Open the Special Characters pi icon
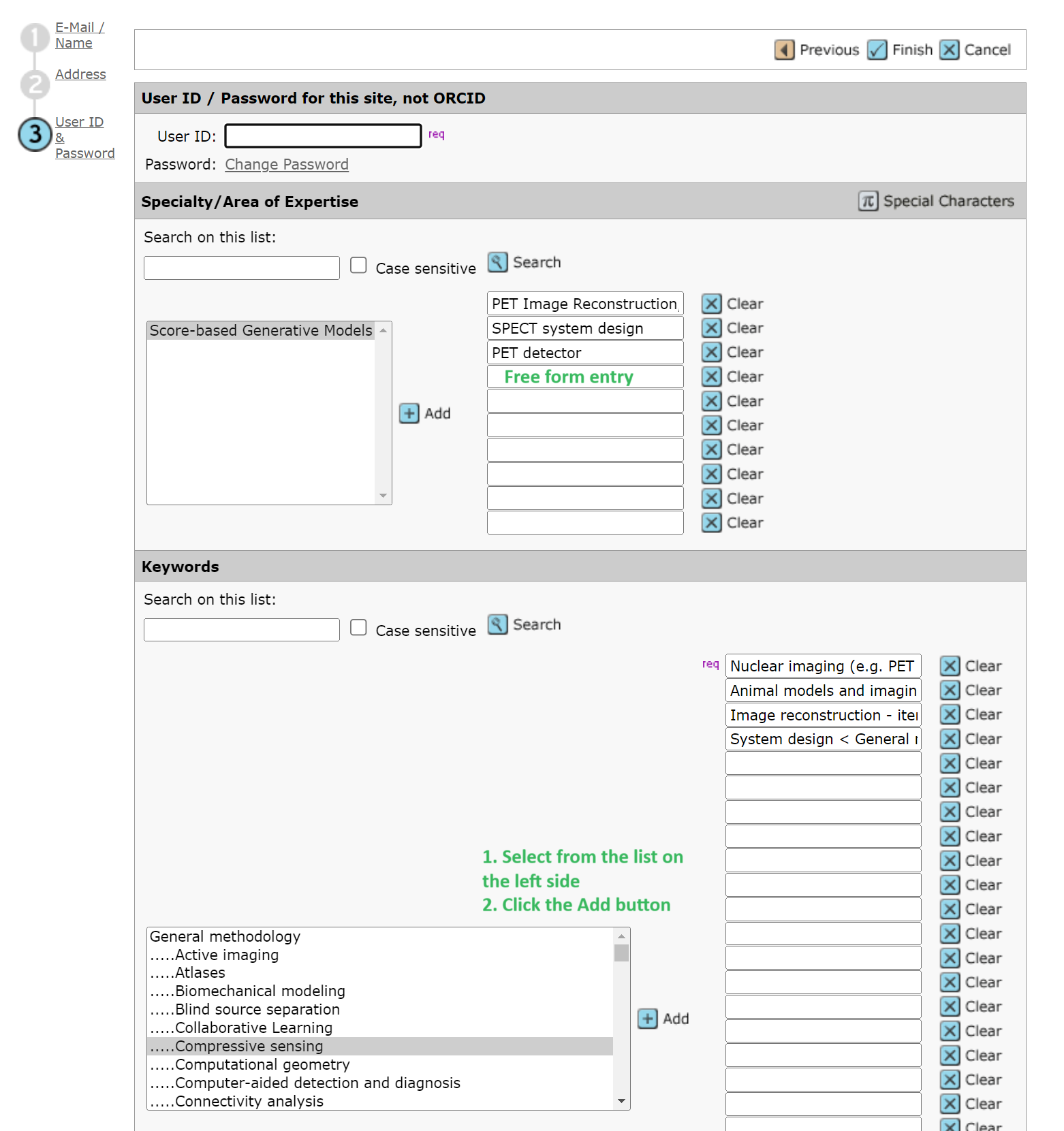 click(868, 201)
